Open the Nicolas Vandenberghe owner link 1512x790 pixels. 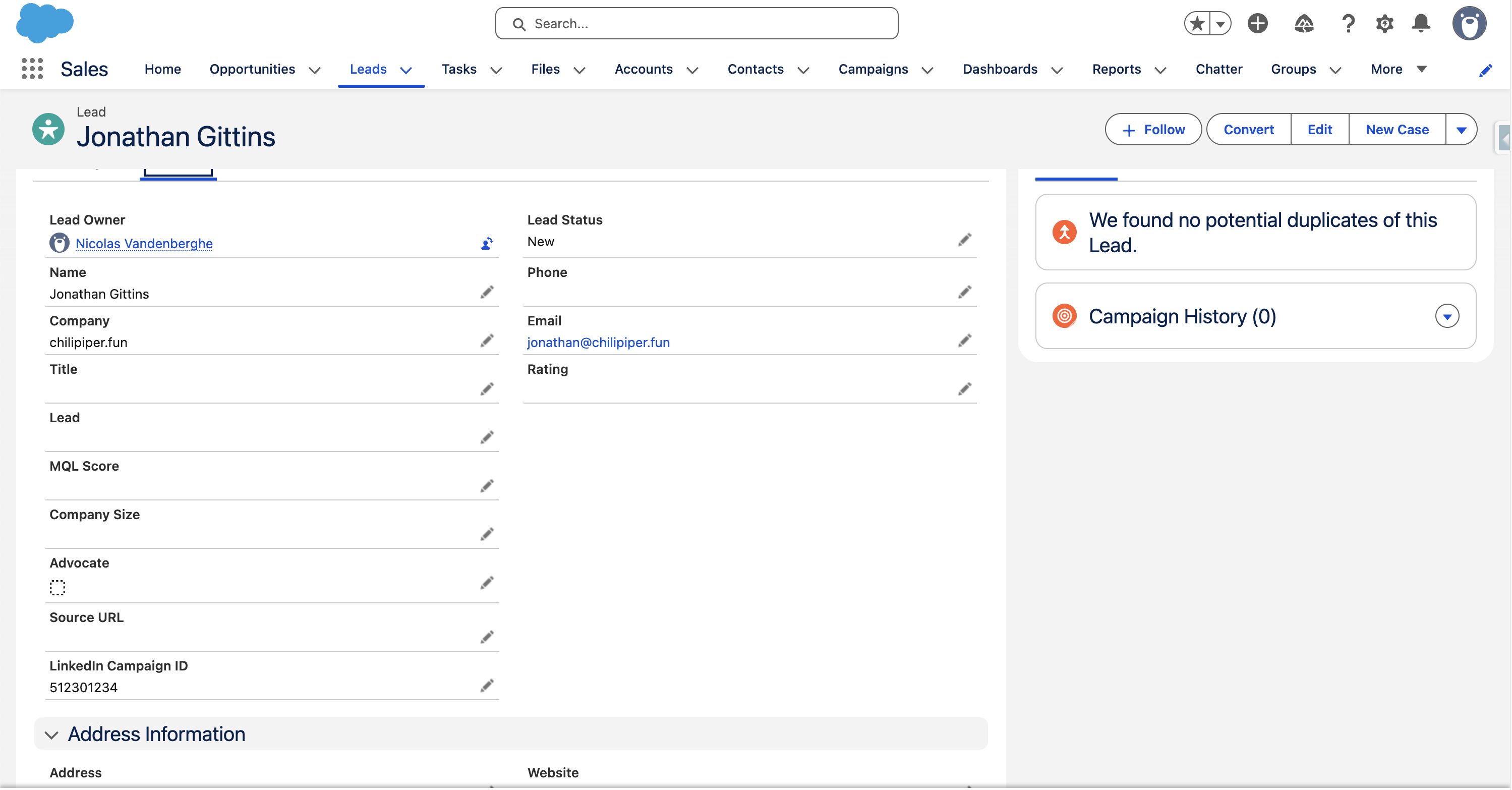click(144, 244)
